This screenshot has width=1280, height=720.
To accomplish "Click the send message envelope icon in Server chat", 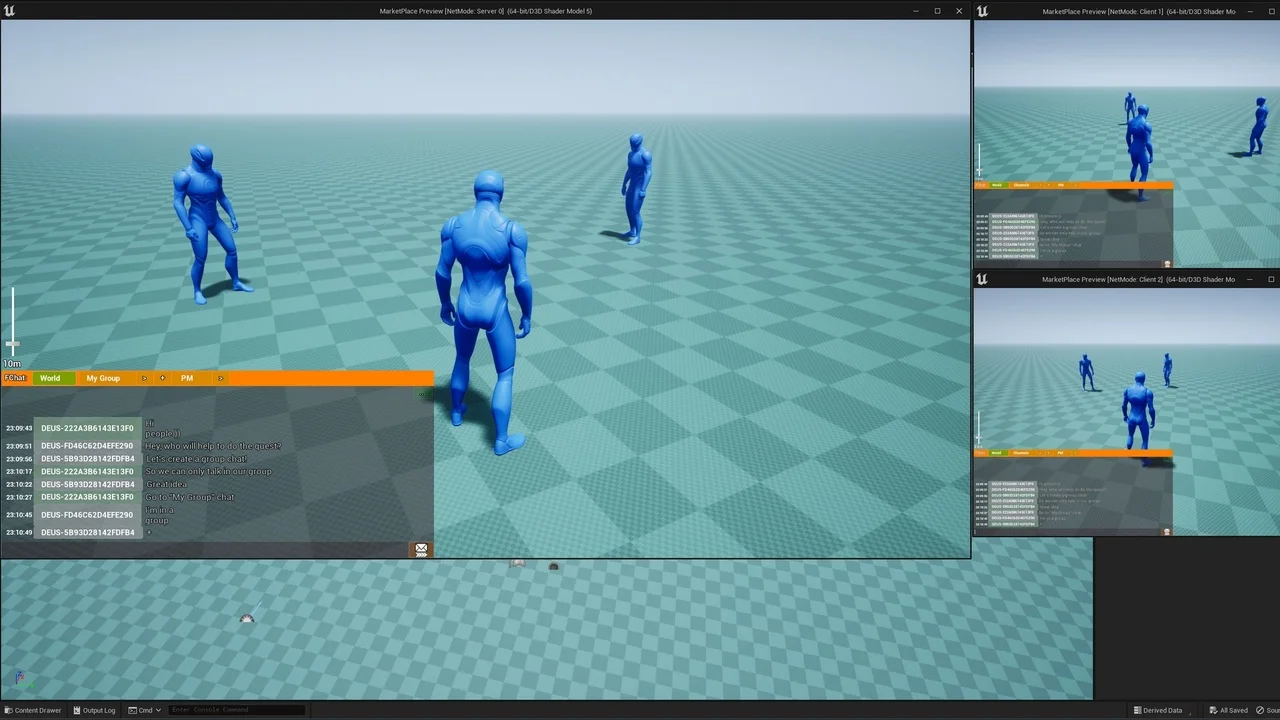I will click(421, 549).
